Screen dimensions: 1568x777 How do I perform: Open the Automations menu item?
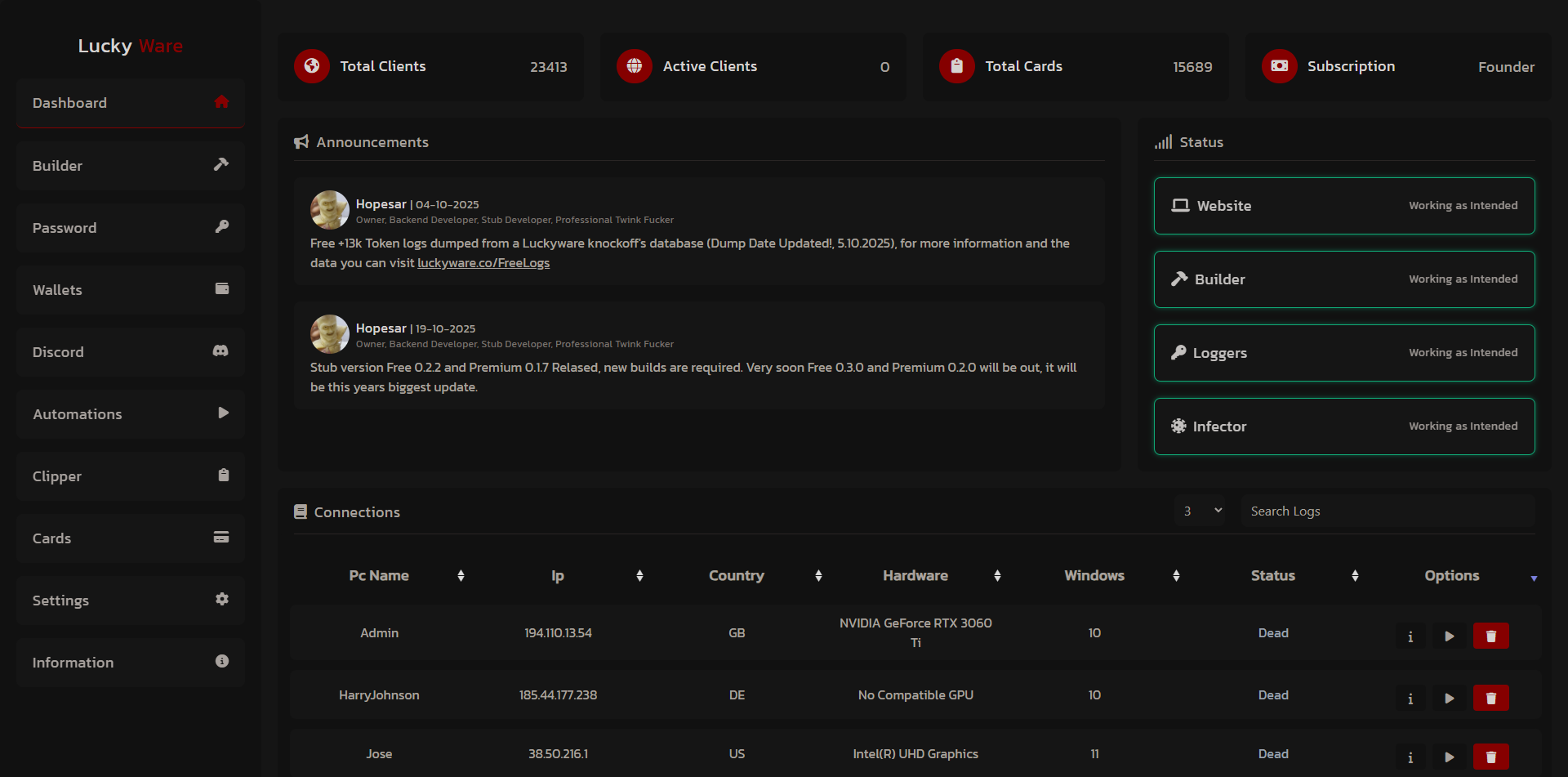pyautogui.click(x=131, y=414)
